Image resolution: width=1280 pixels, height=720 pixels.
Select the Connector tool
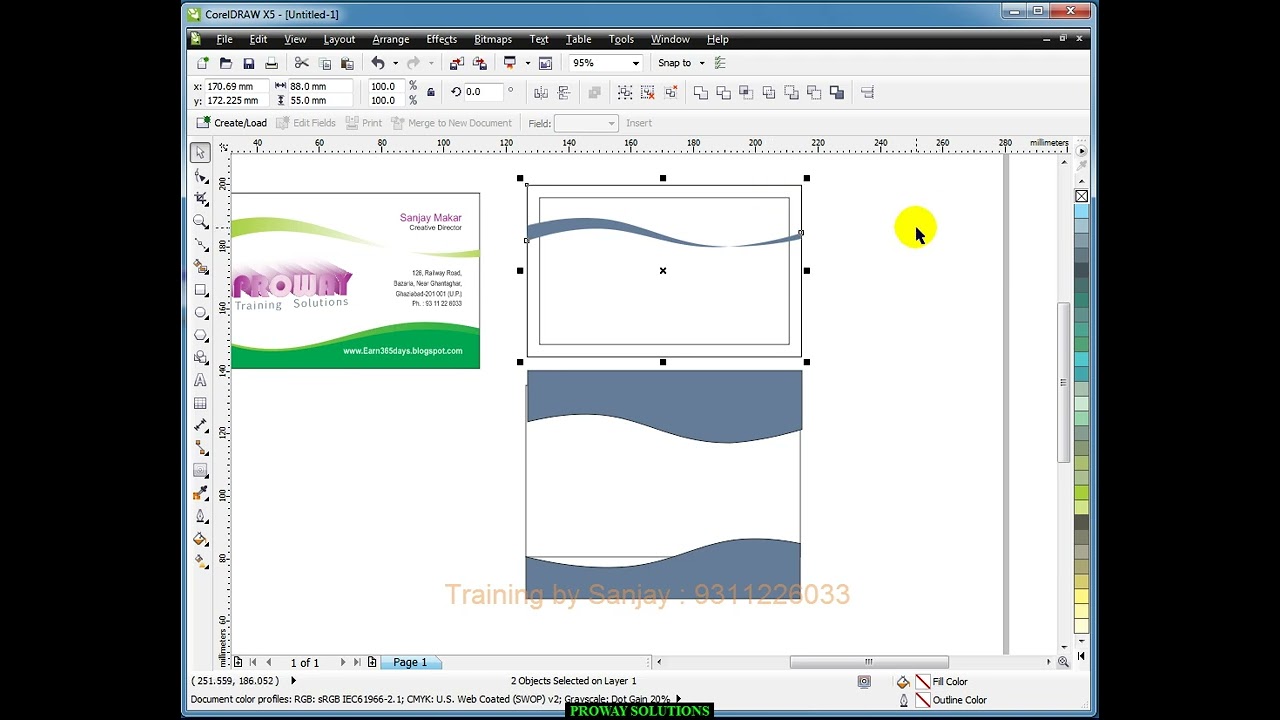tap(200, 448)
